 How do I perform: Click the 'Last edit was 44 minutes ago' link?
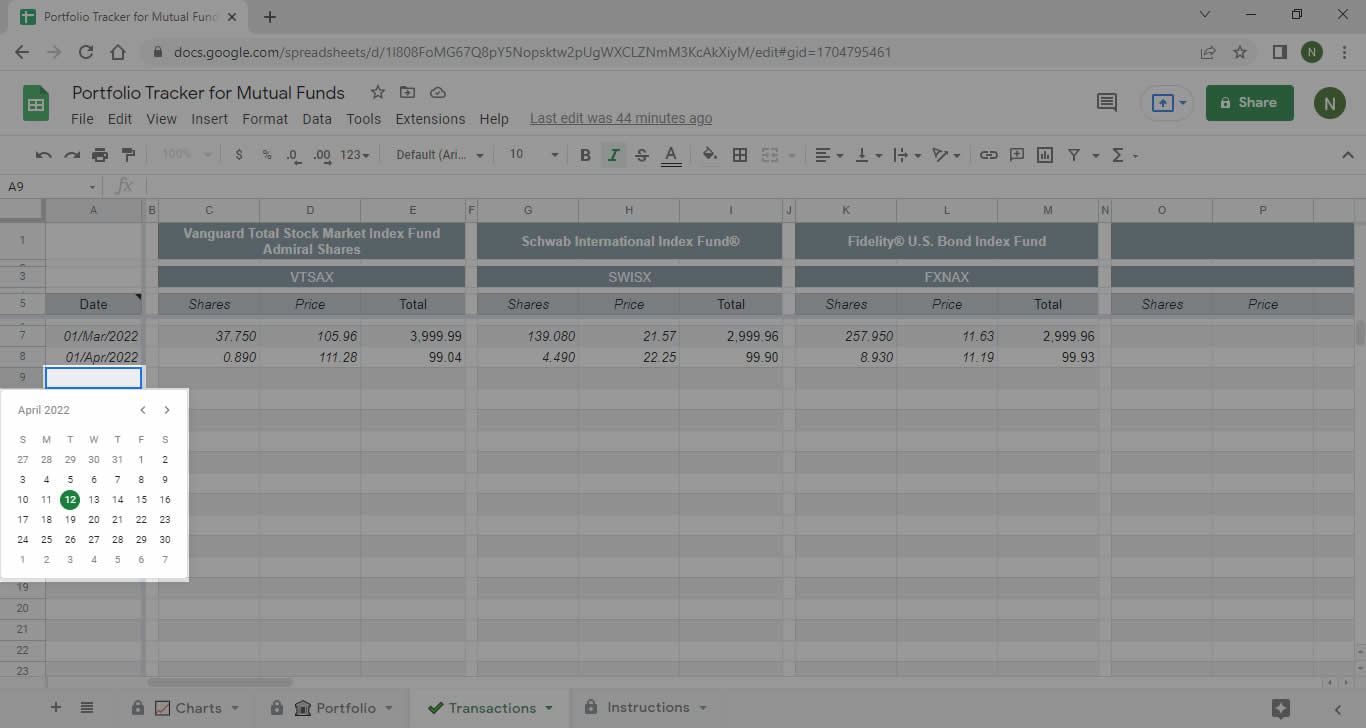(x=620, y=118)
